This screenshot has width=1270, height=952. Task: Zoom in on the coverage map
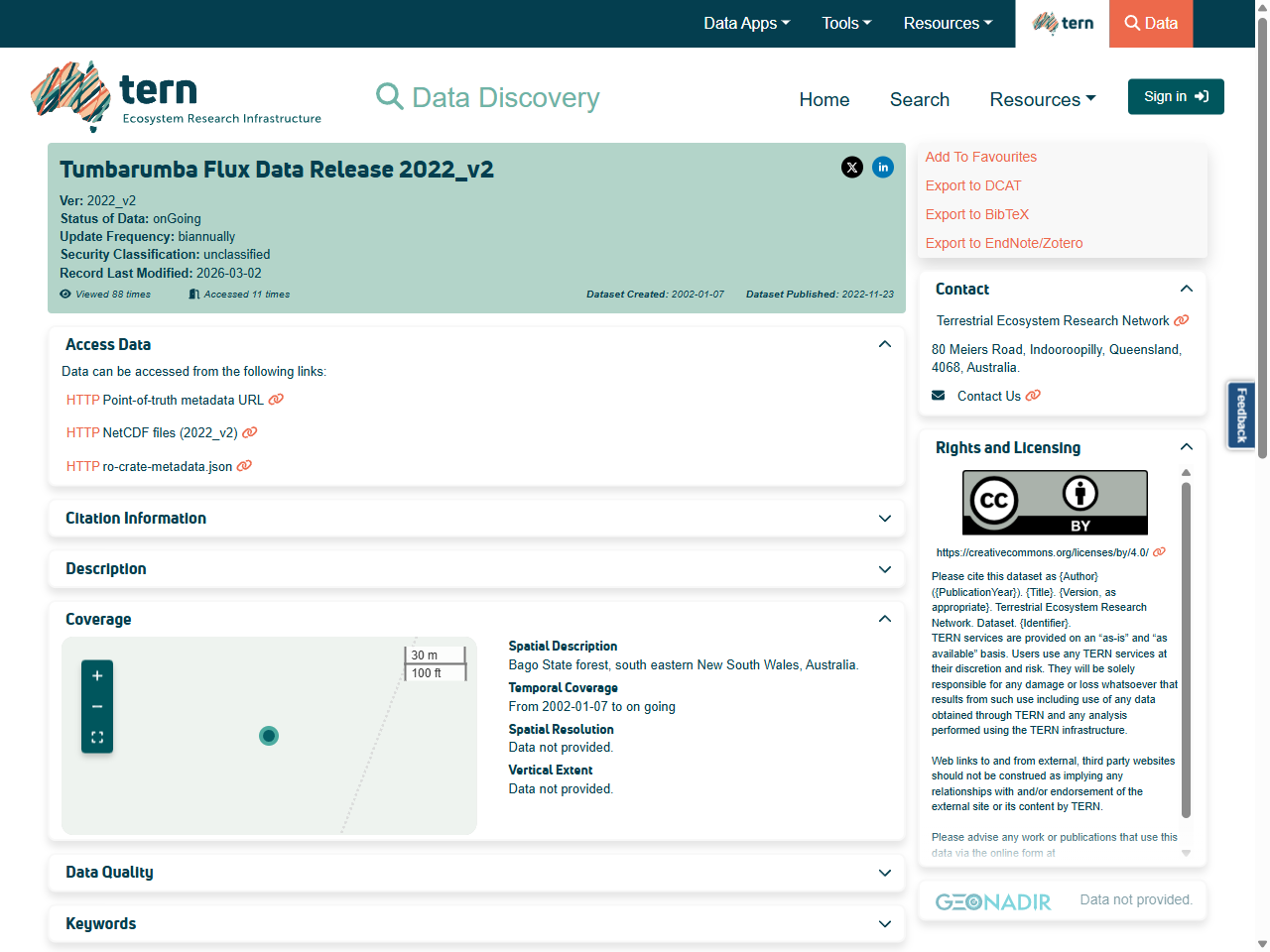click(x=96, y=675)
